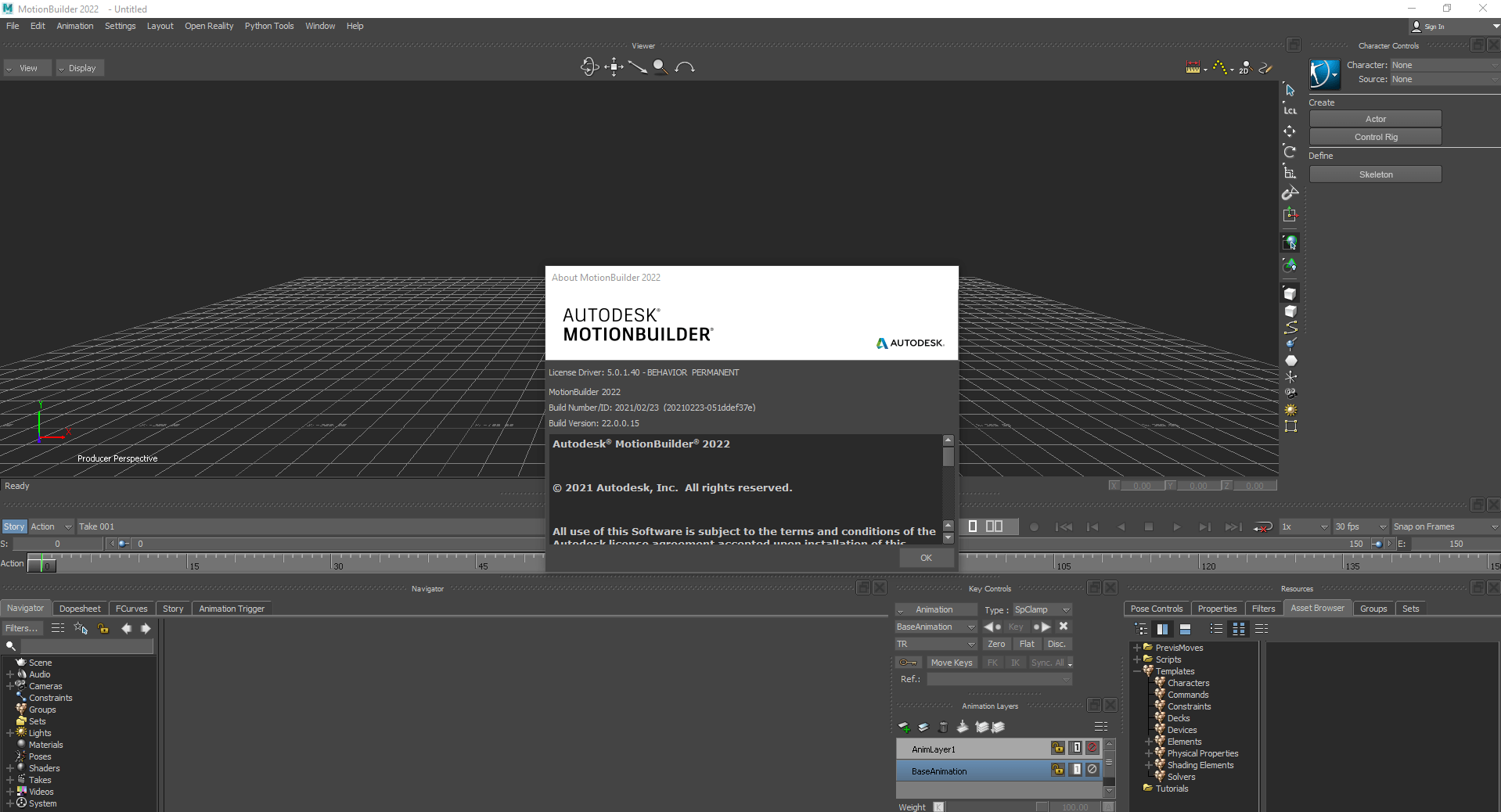Click the trash icon in Animation Layers
The height and width of the screenshot is (812, 1501).
[x=943, y=728]
